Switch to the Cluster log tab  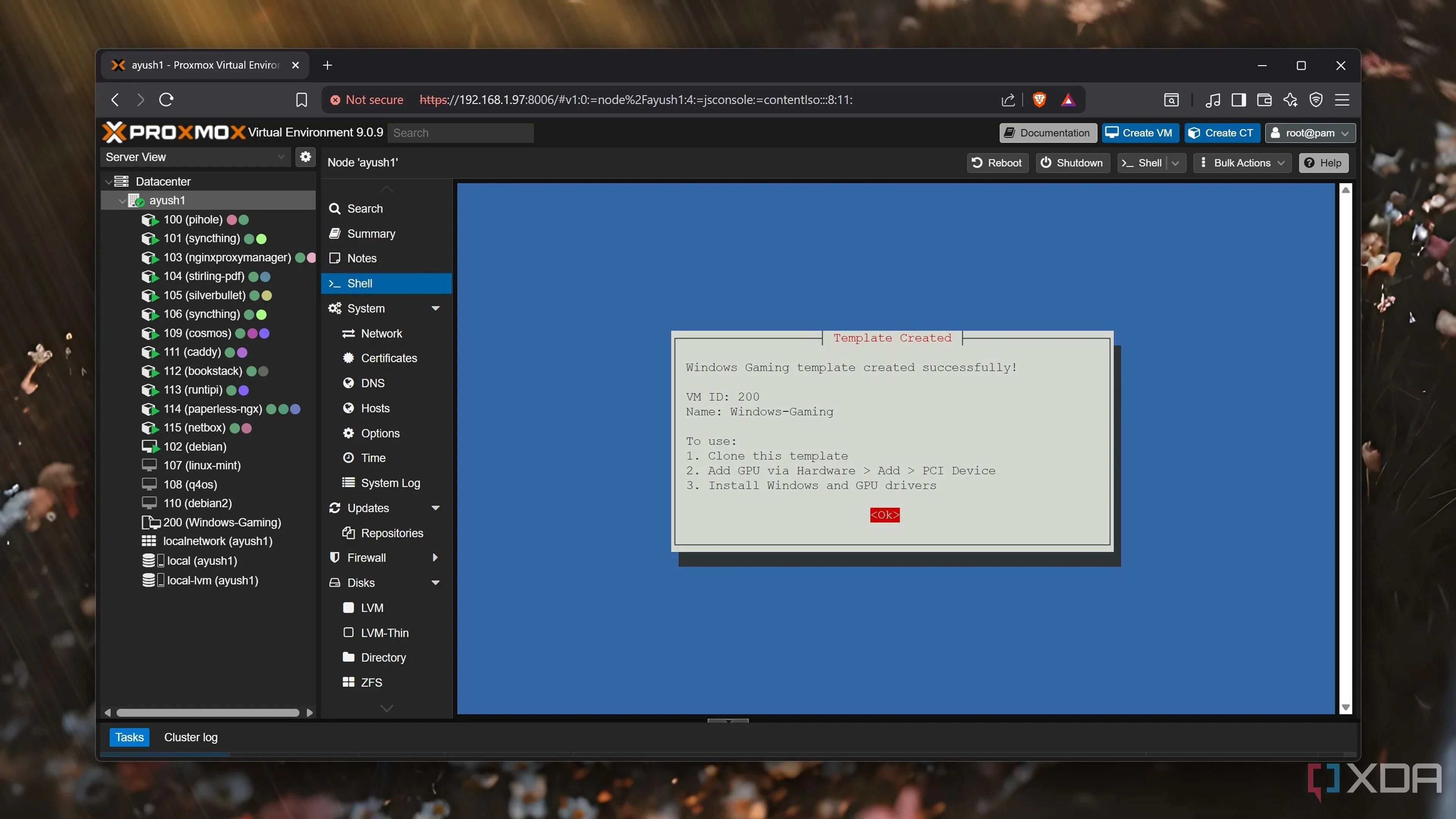190,737
